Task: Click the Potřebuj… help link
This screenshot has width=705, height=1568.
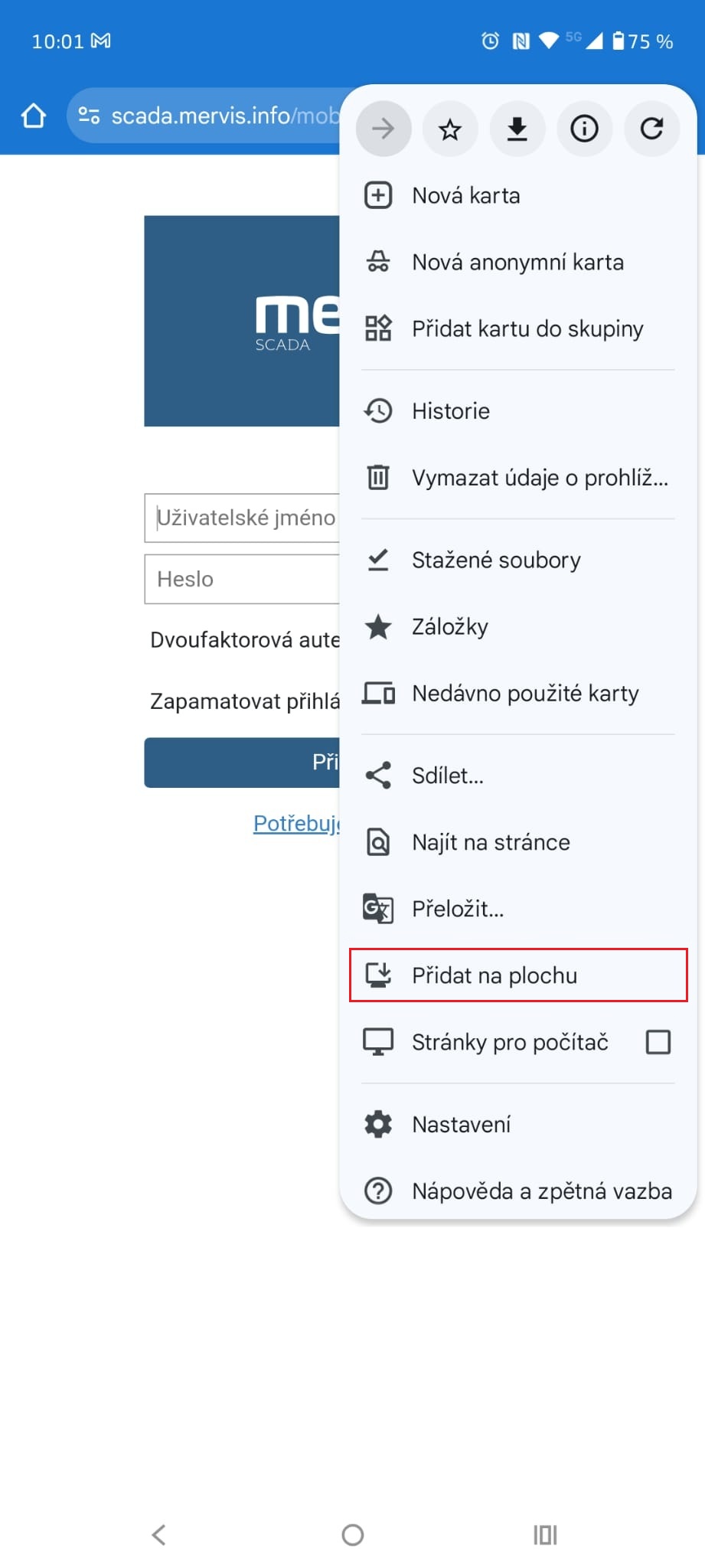Action: tap(296, 824)
